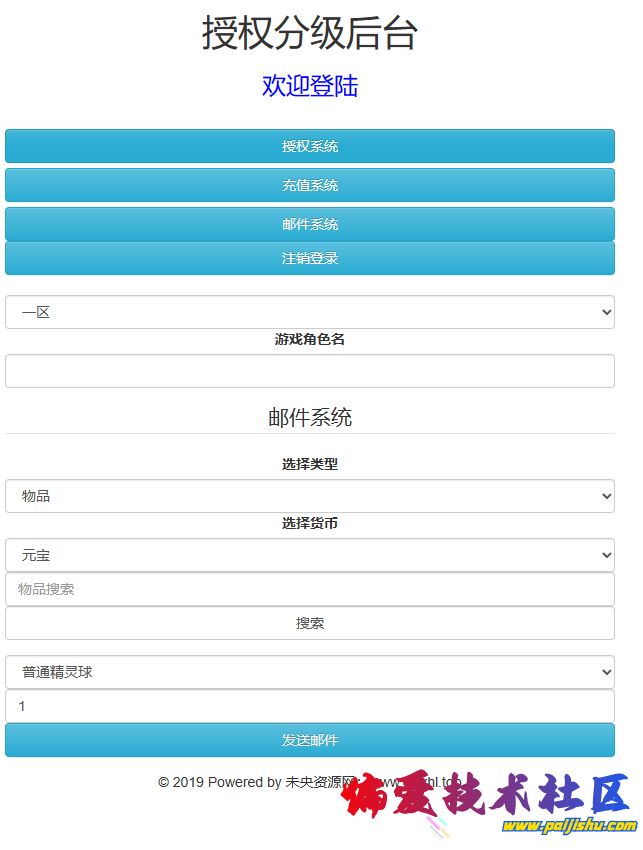Expand the 一区 server dropdown
This screenshot has height=850, width=643.
coord(310,312)
